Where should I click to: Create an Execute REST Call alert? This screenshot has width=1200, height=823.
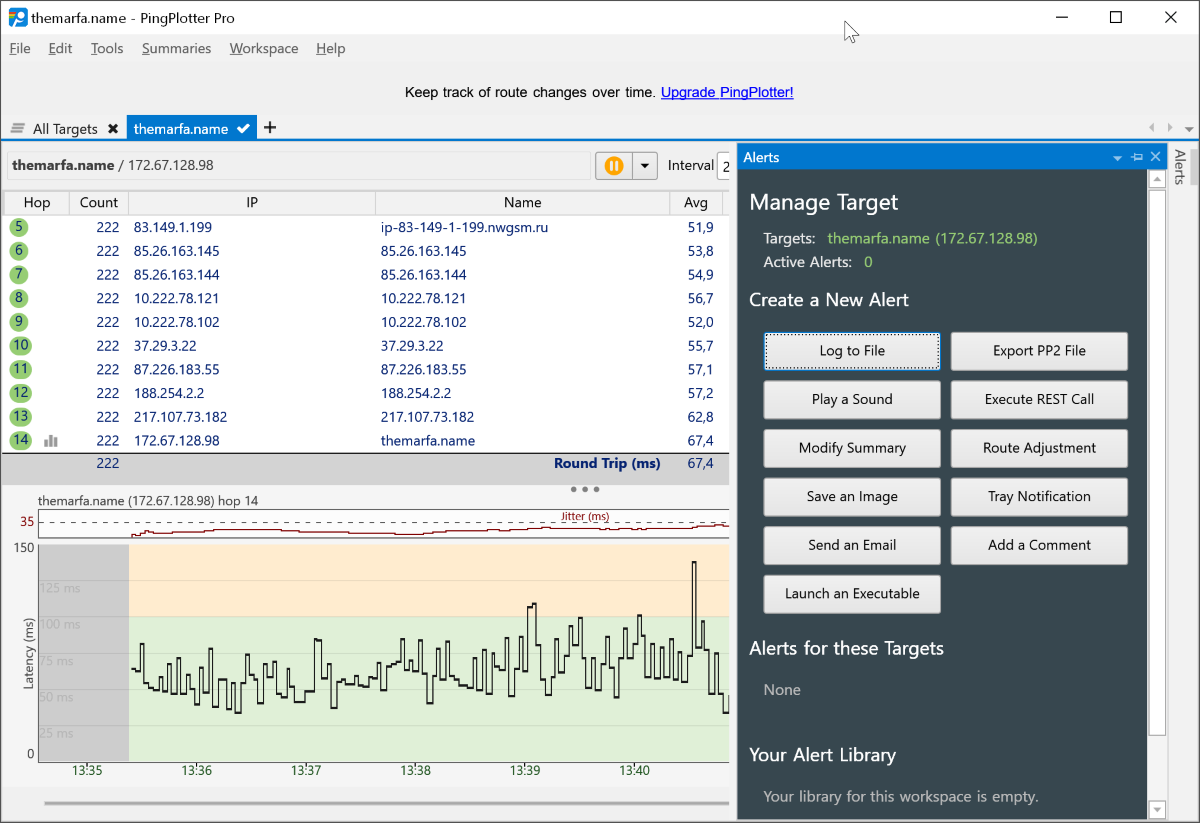[1039, 399]
